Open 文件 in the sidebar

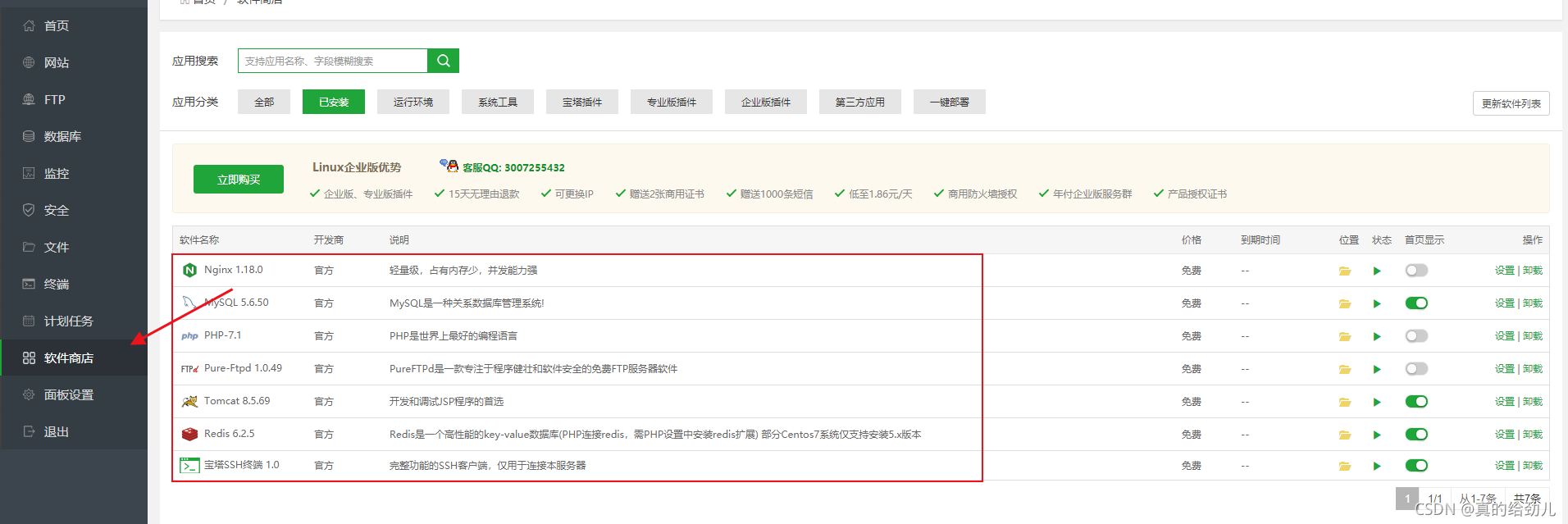point(74,247)
